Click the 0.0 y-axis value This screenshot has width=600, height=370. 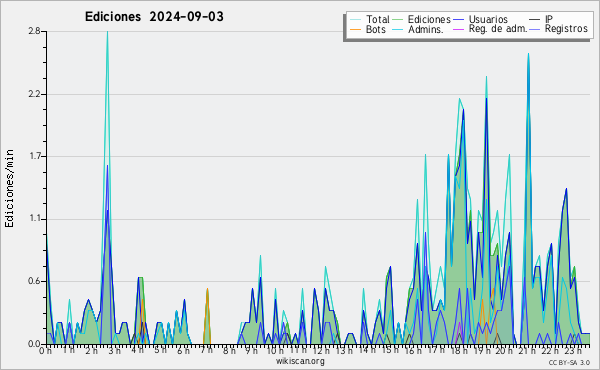click(34, 344)
